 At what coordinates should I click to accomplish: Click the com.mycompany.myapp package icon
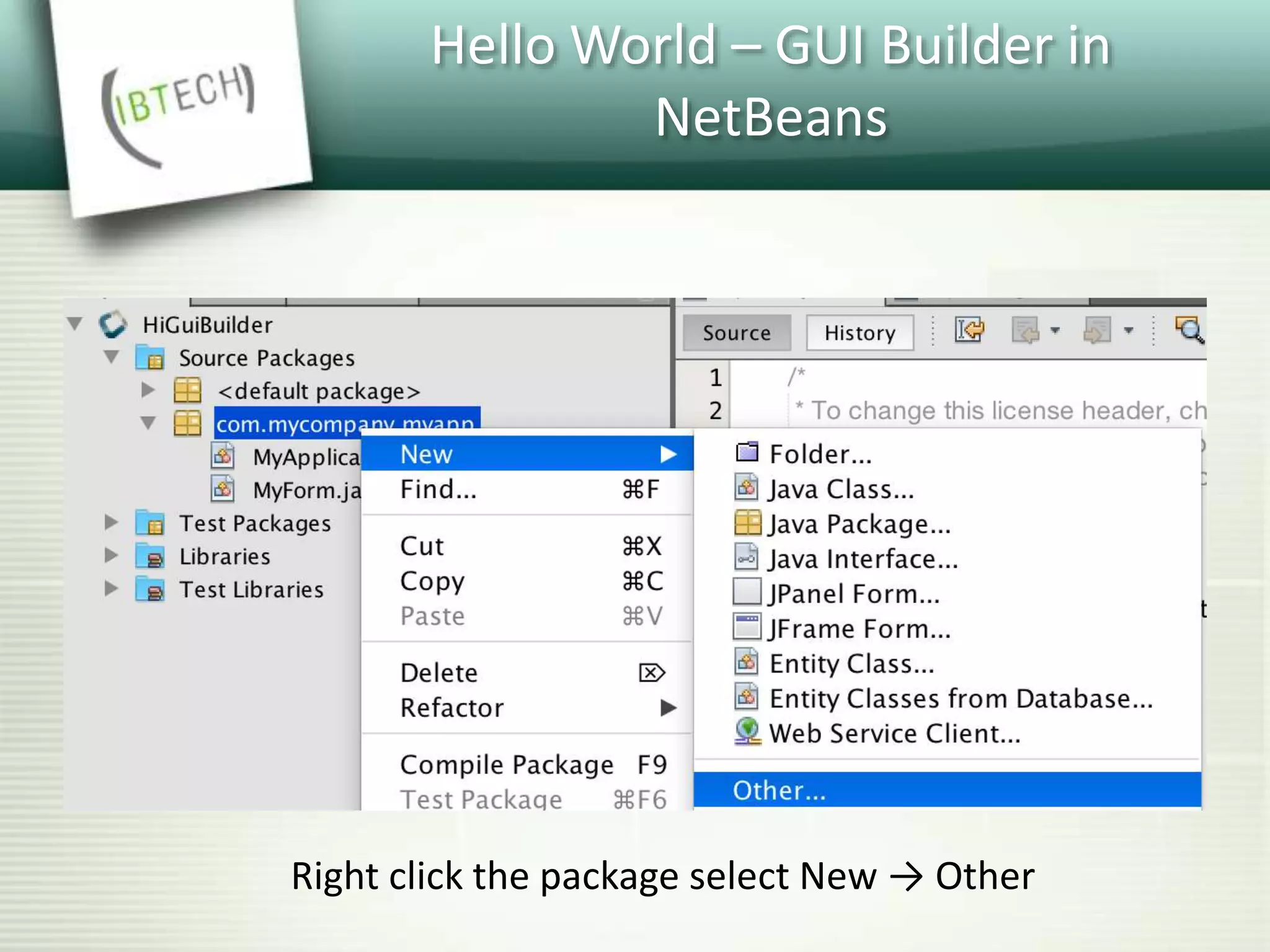click(187, 423)
